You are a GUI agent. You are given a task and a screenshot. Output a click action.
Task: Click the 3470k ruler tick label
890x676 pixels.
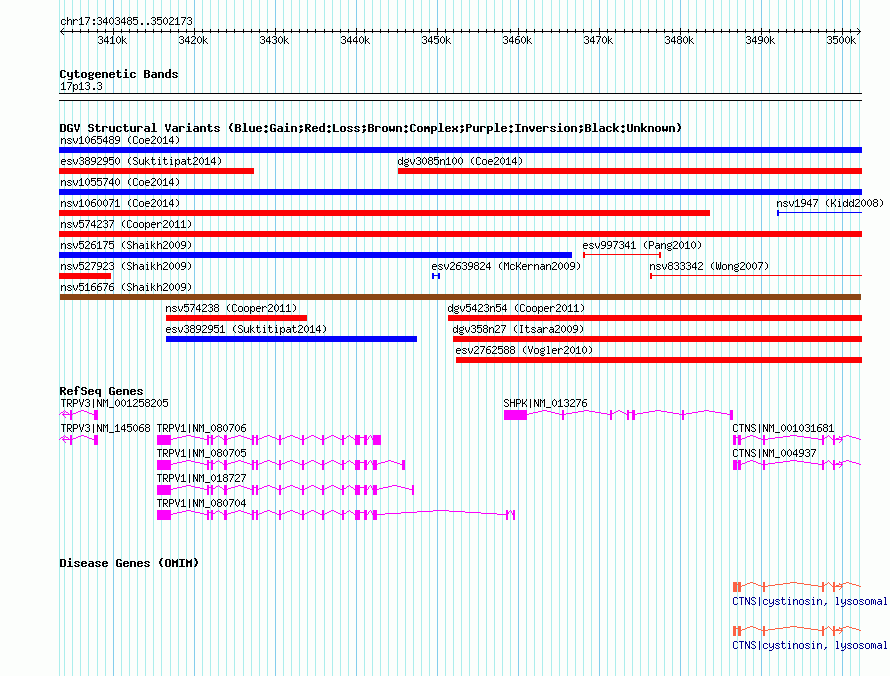tap(598, 40)
